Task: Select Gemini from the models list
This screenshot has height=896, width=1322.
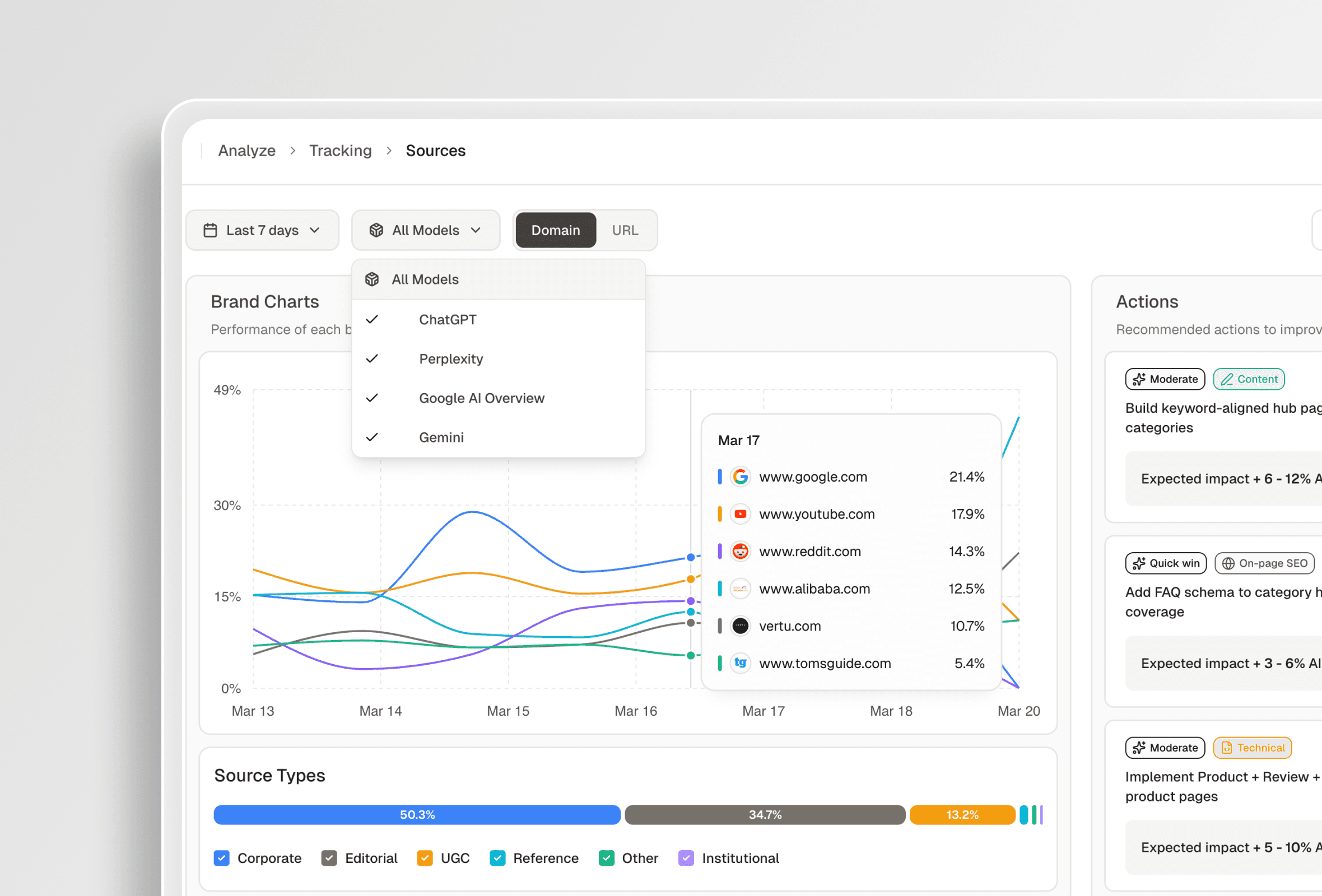Action: [x=442, y=437]
